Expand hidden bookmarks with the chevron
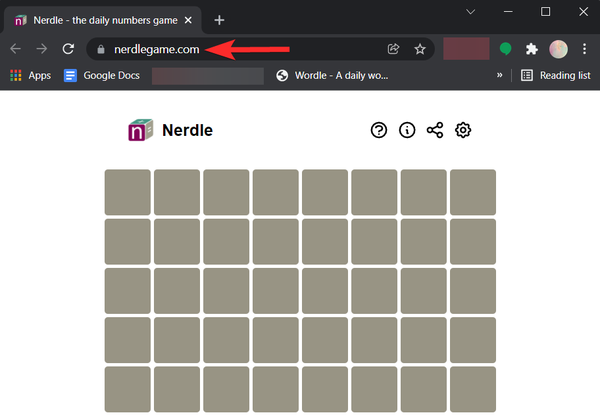The height and width of the screenshot is (415, 600). point(499,75)
